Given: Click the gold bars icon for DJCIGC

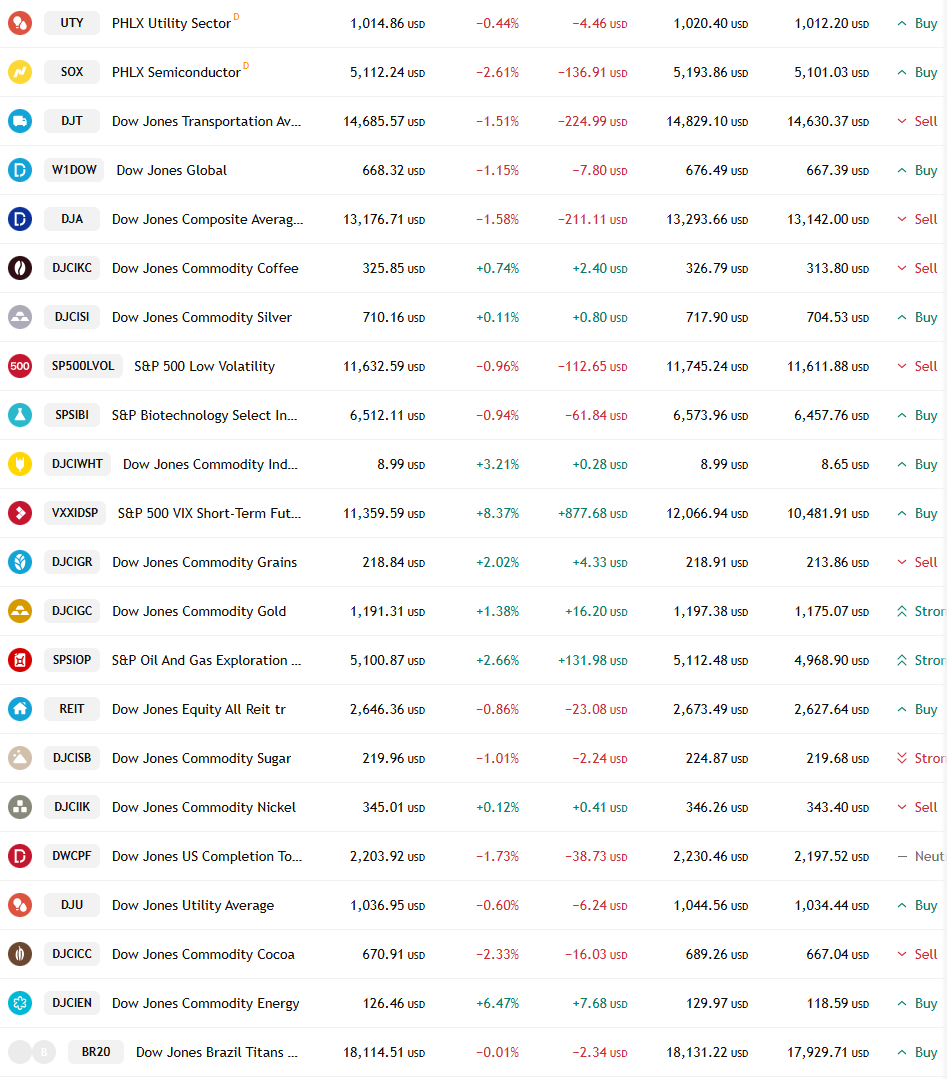Looking at the screenshot, I should [x=20, y=611].
